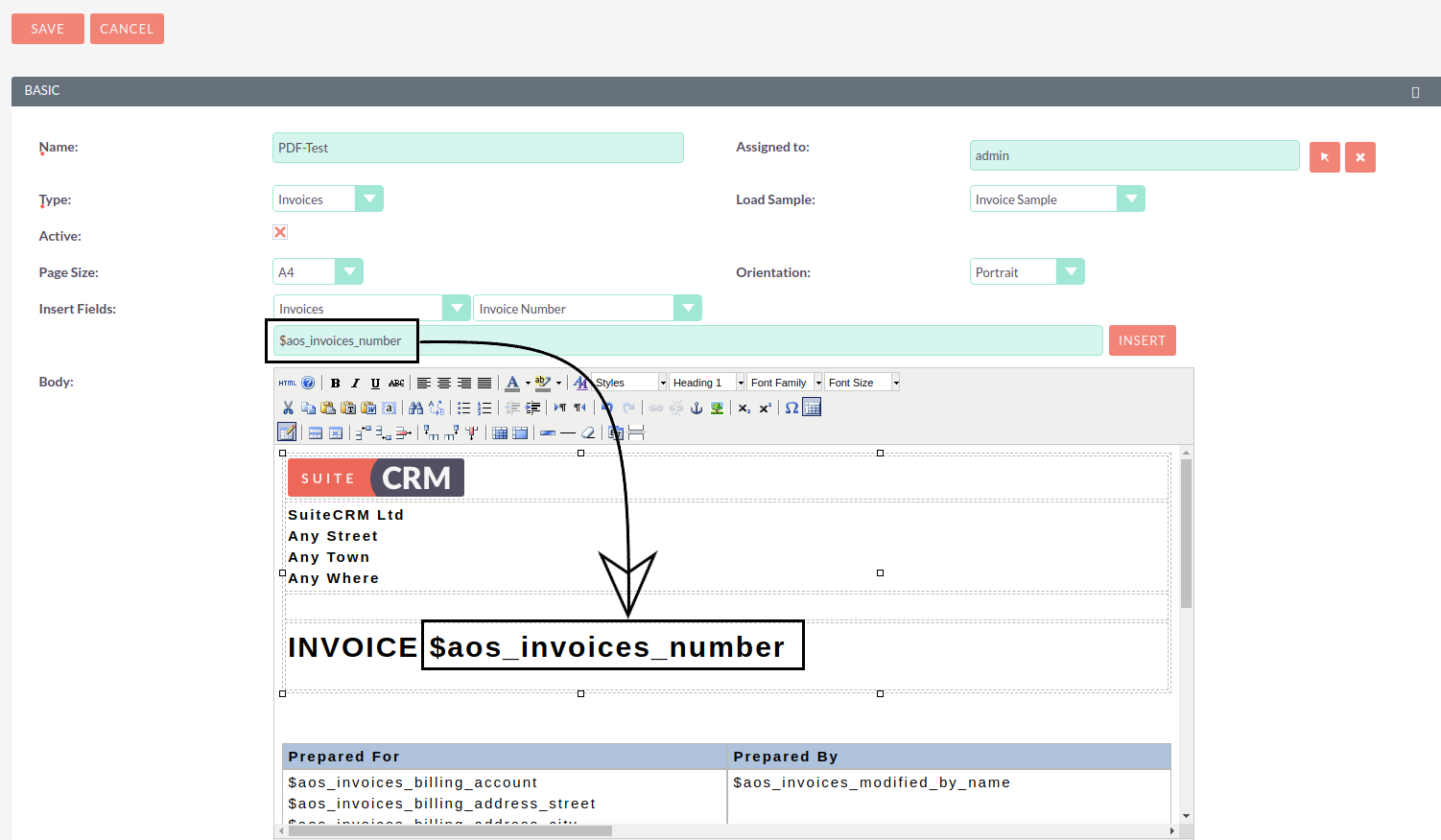Open Find with binoculars icon

(x=415, y=408)
